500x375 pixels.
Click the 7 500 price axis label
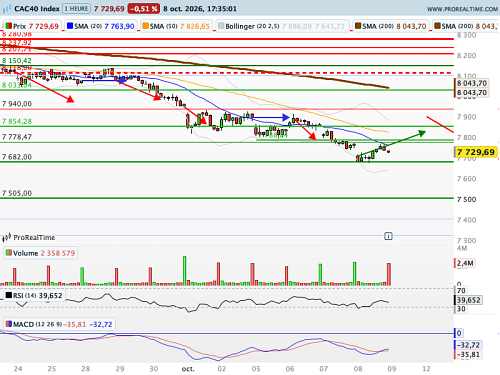coord(466,199)
